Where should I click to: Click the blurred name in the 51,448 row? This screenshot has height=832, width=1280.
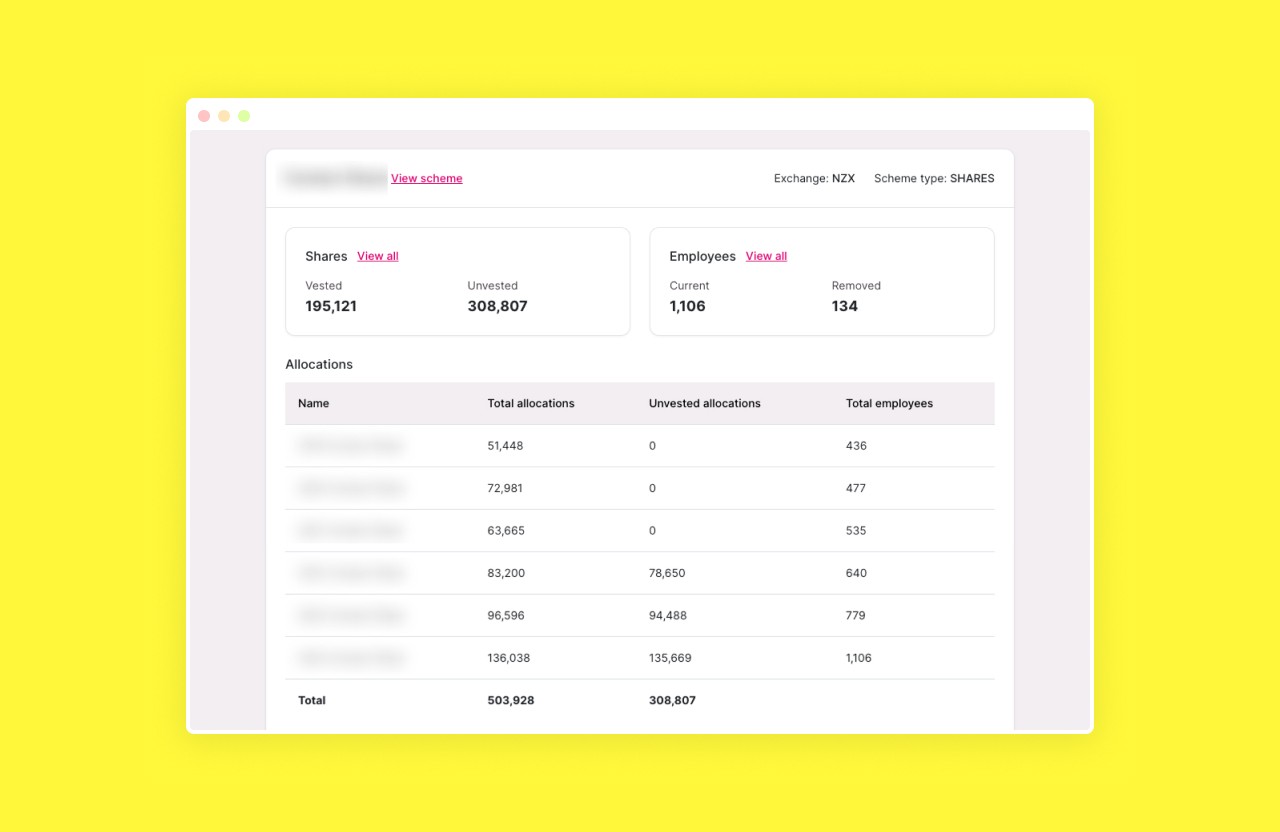[x=351, y=446]
